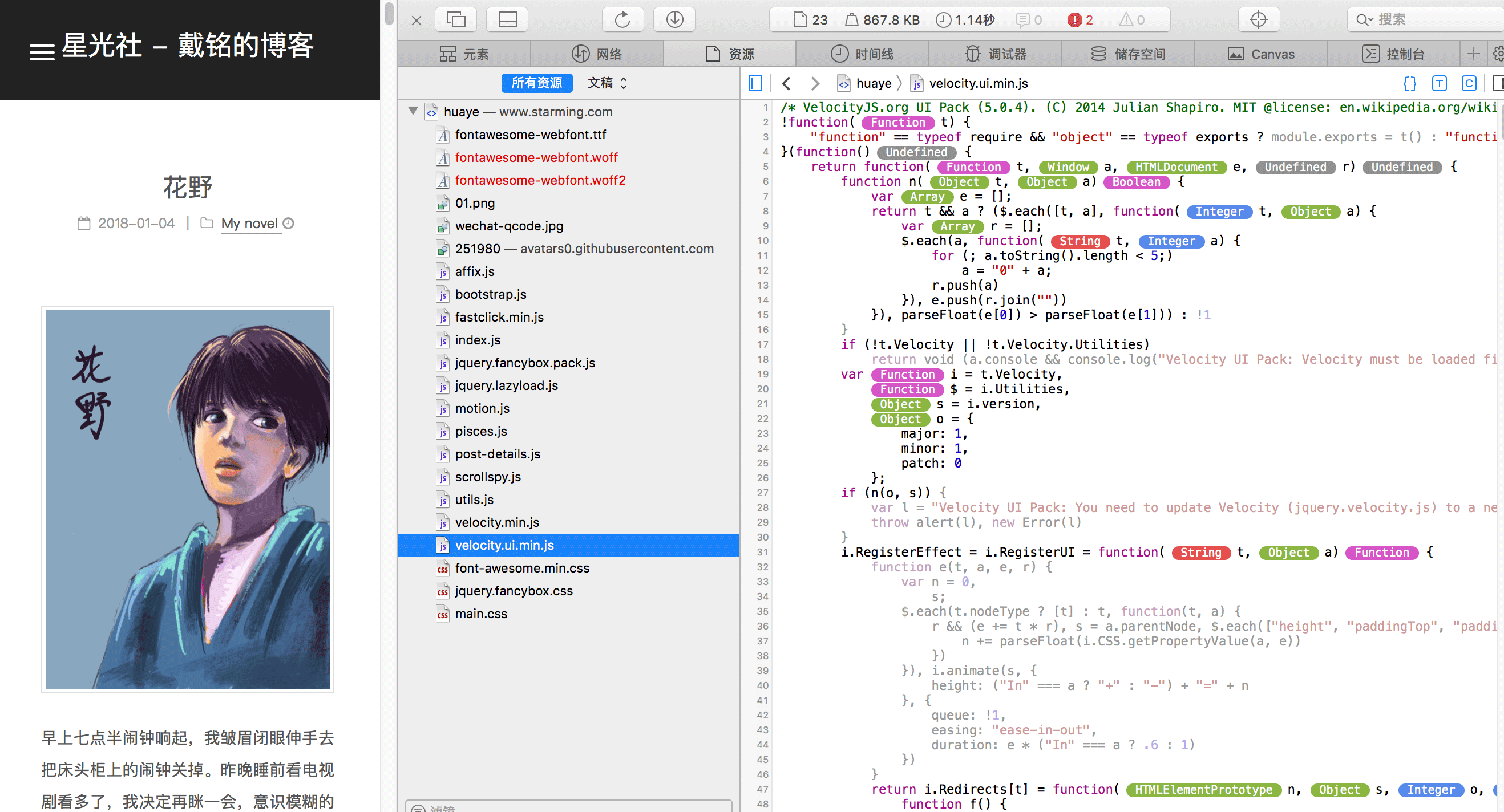Select the All Resources (所有资源) scope button

coord(536,83)
